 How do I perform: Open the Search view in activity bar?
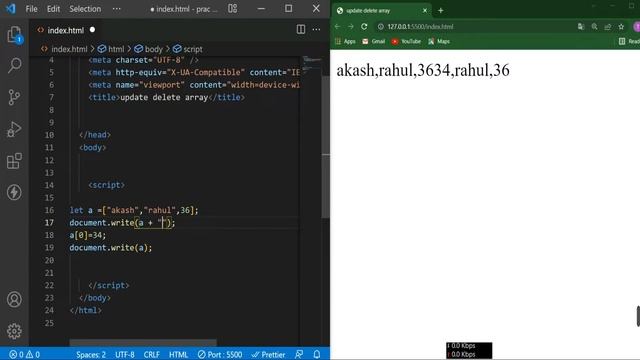tap(14, 65)
